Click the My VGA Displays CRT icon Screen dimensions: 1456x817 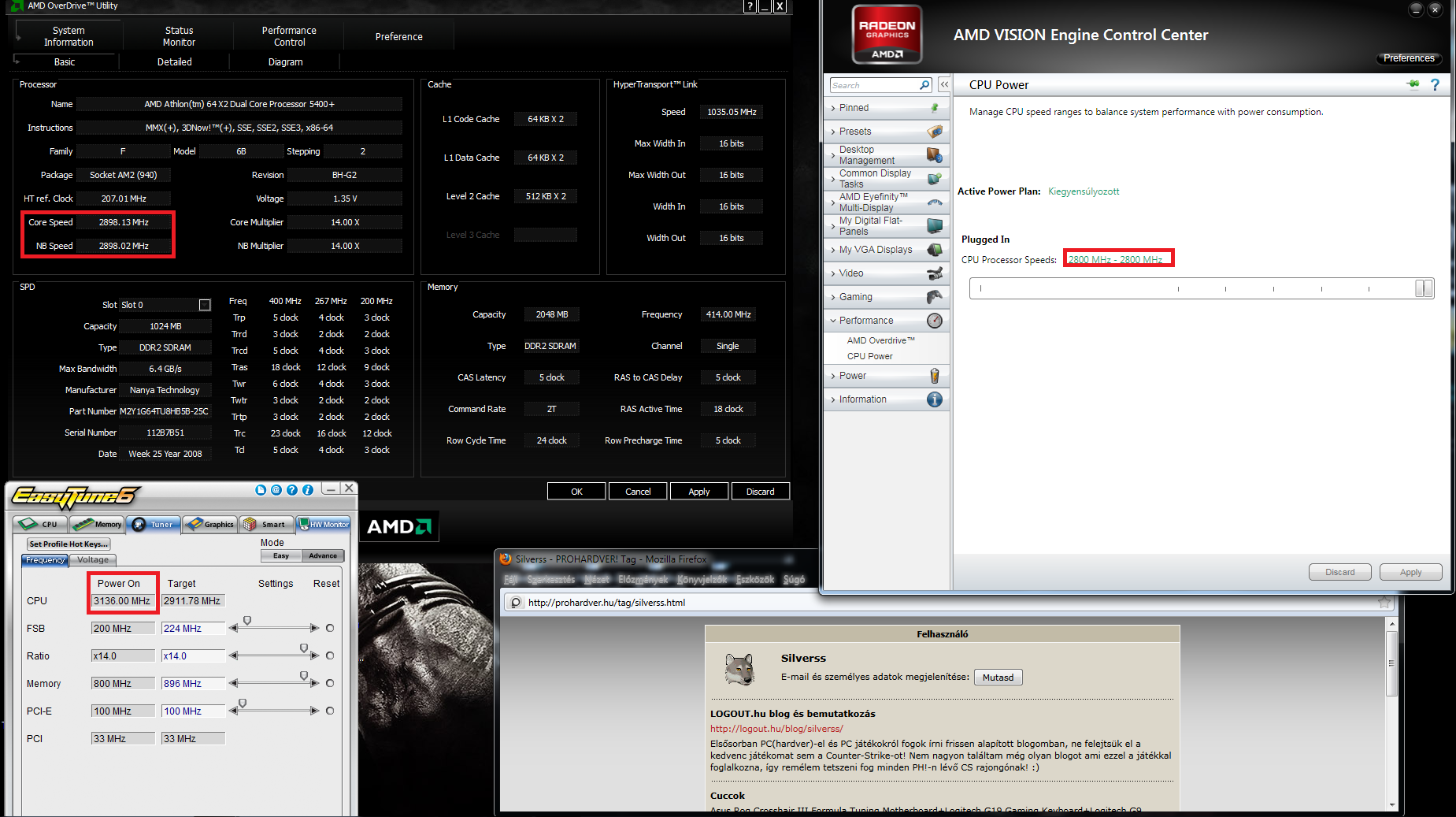point(935,249)
